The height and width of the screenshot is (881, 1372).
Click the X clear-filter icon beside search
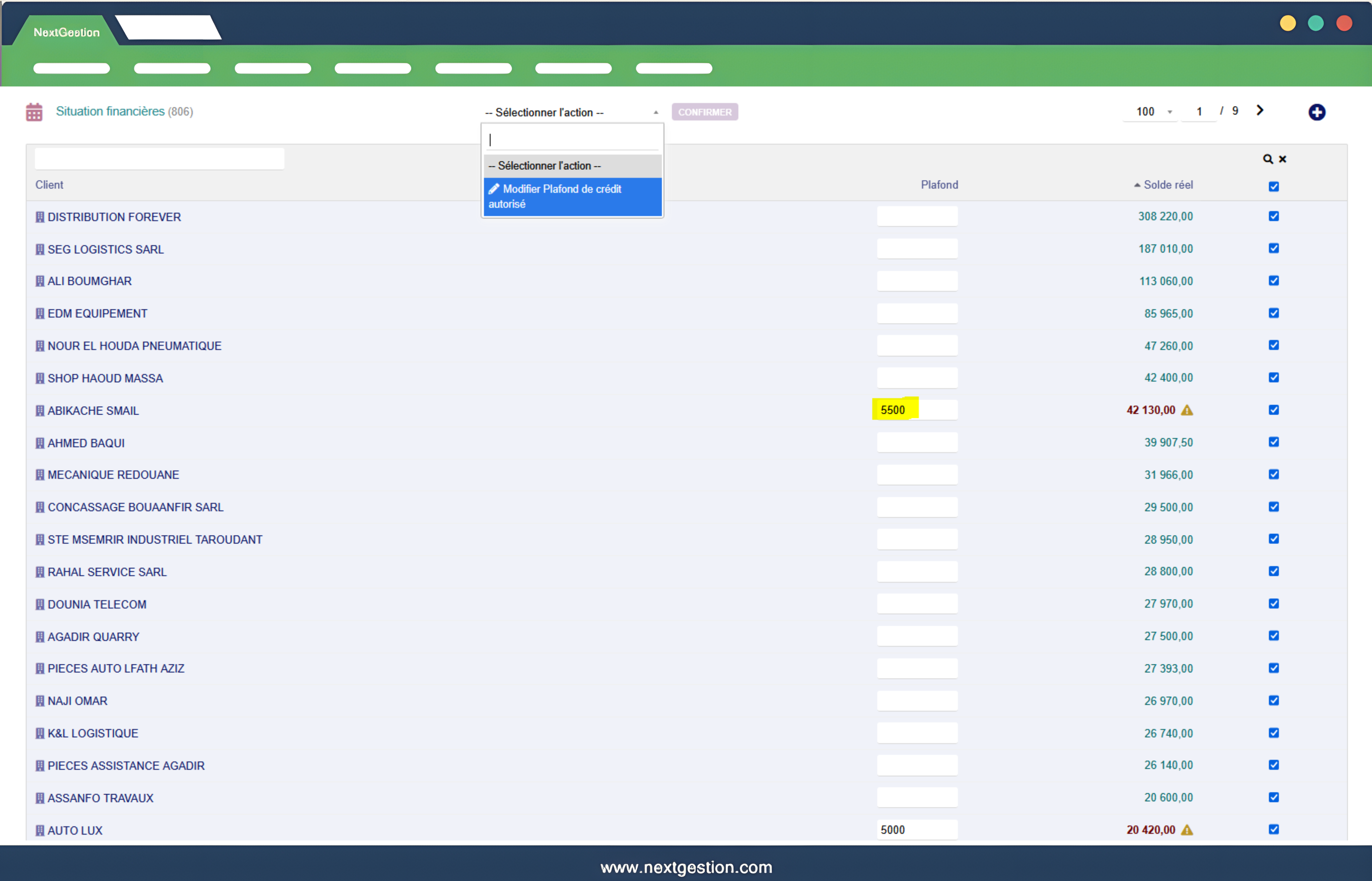click(1283, 159)
